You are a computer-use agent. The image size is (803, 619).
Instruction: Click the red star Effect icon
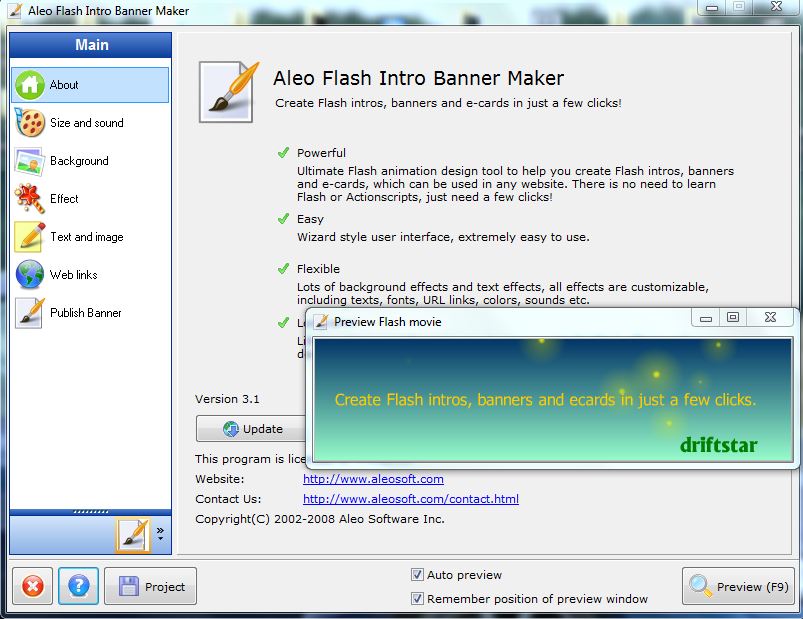pos(29,199)
